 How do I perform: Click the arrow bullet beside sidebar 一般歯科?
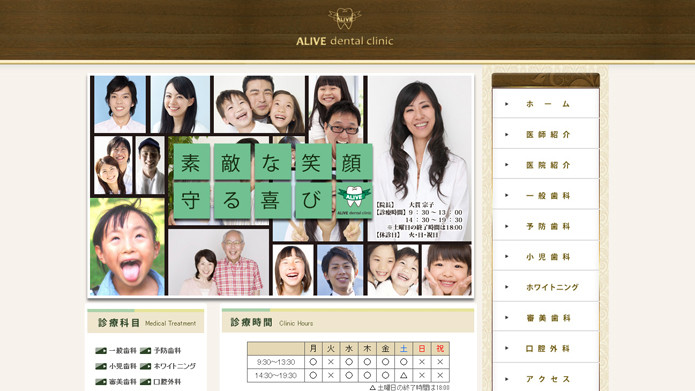click(x=507, y=195)
